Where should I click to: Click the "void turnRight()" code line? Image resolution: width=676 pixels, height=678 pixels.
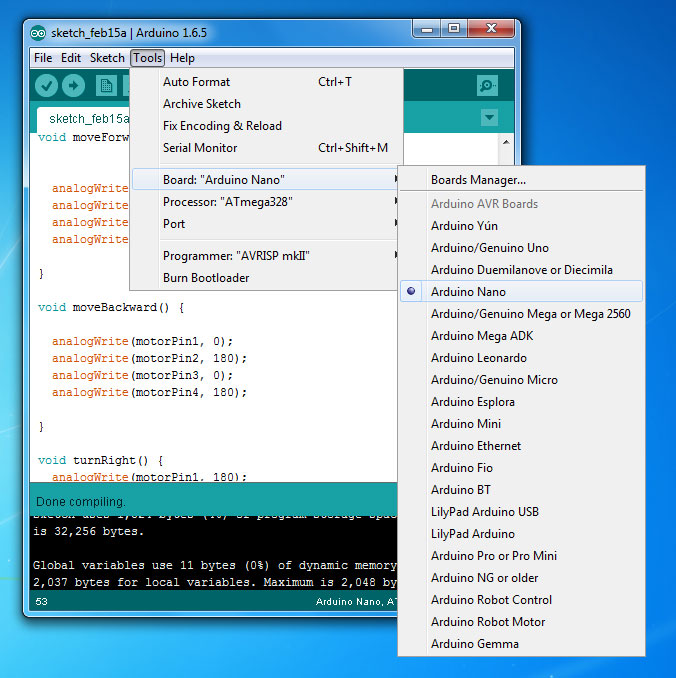[x=100, y=461]
